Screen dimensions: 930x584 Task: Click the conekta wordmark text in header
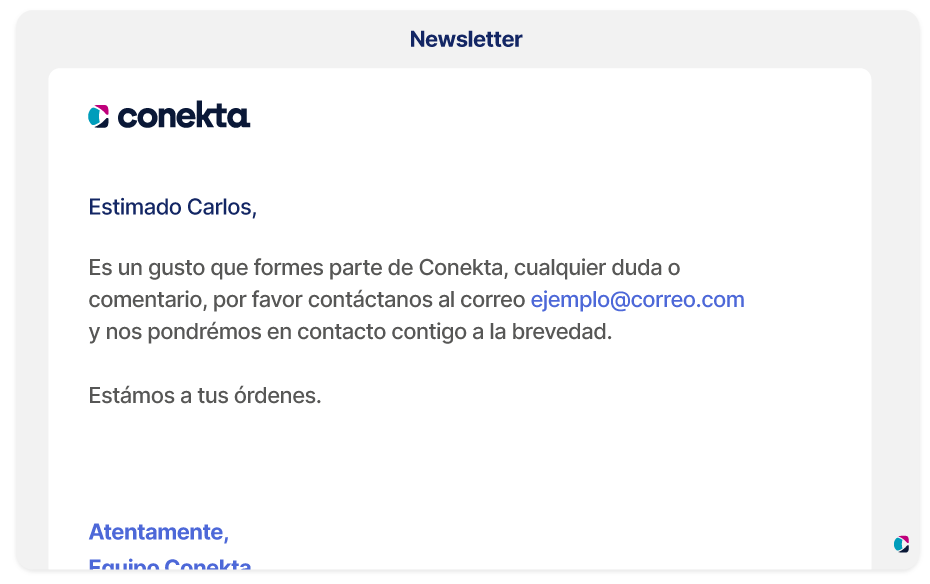click(184, 115)
